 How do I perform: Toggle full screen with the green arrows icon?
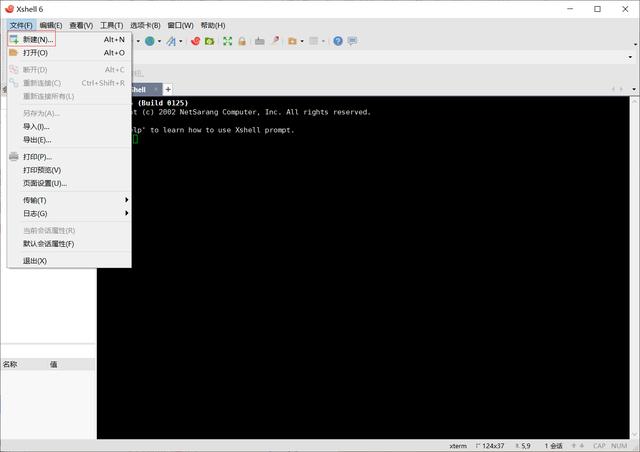pos(227,41)
